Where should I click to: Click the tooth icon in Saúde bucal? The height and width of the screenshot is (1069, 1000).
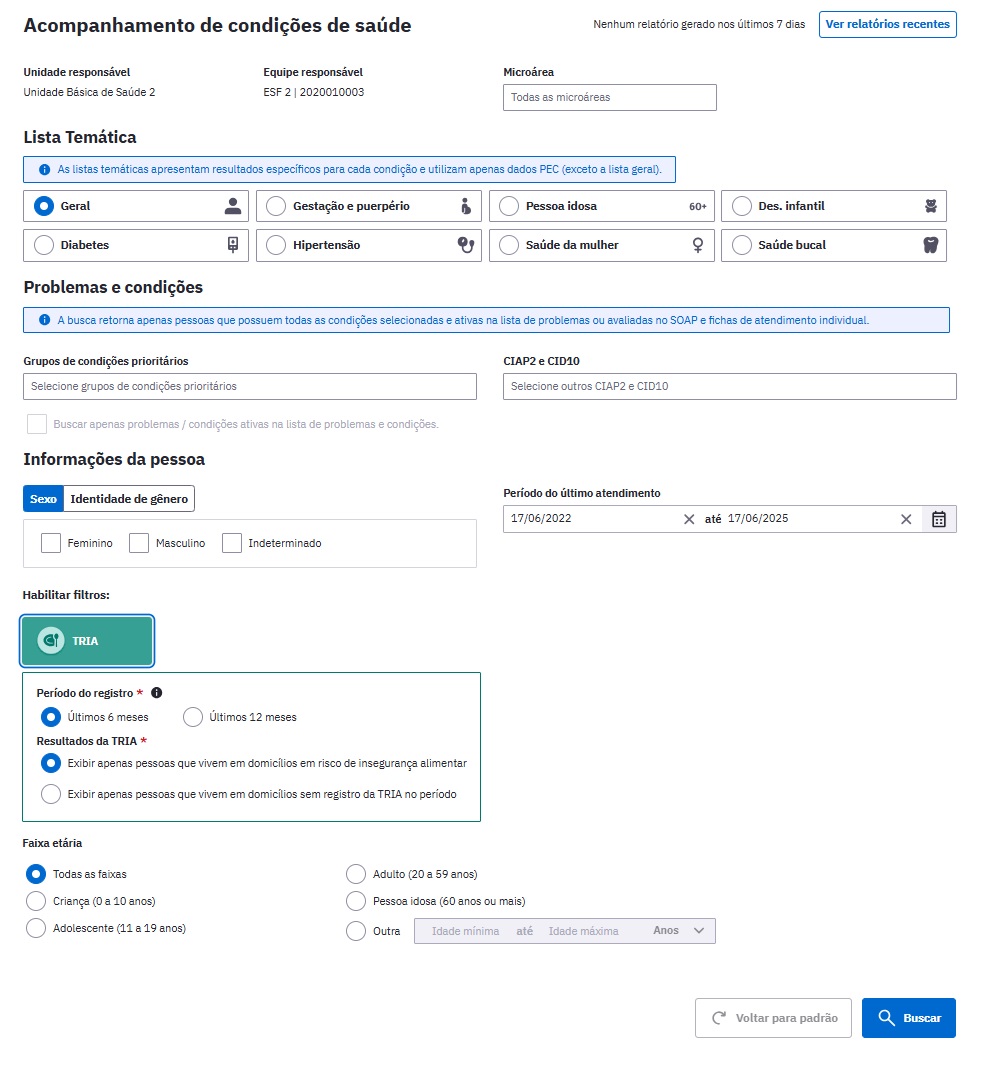point(930,245)
